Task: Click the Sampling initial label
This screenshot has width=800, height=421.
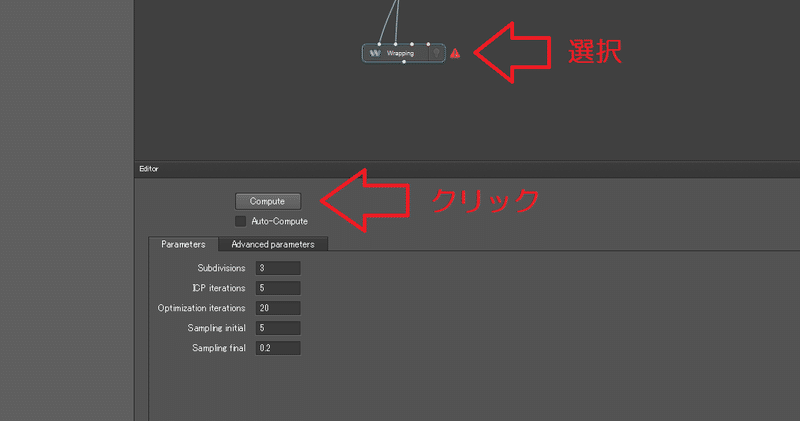Action: point(216,328)
